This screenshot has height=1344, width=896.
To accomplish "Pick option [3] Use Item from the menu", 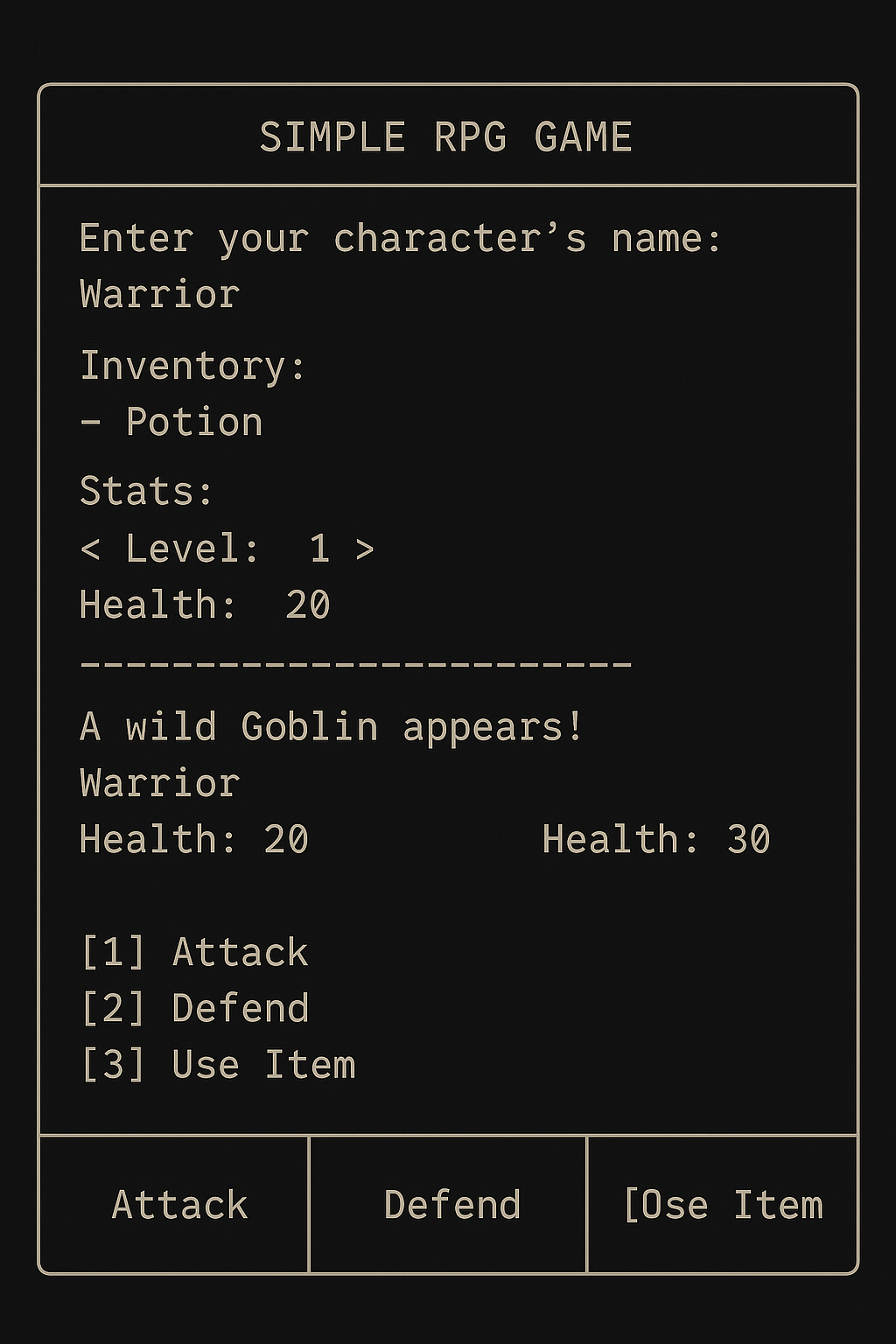I will [x=217, y=1064].
